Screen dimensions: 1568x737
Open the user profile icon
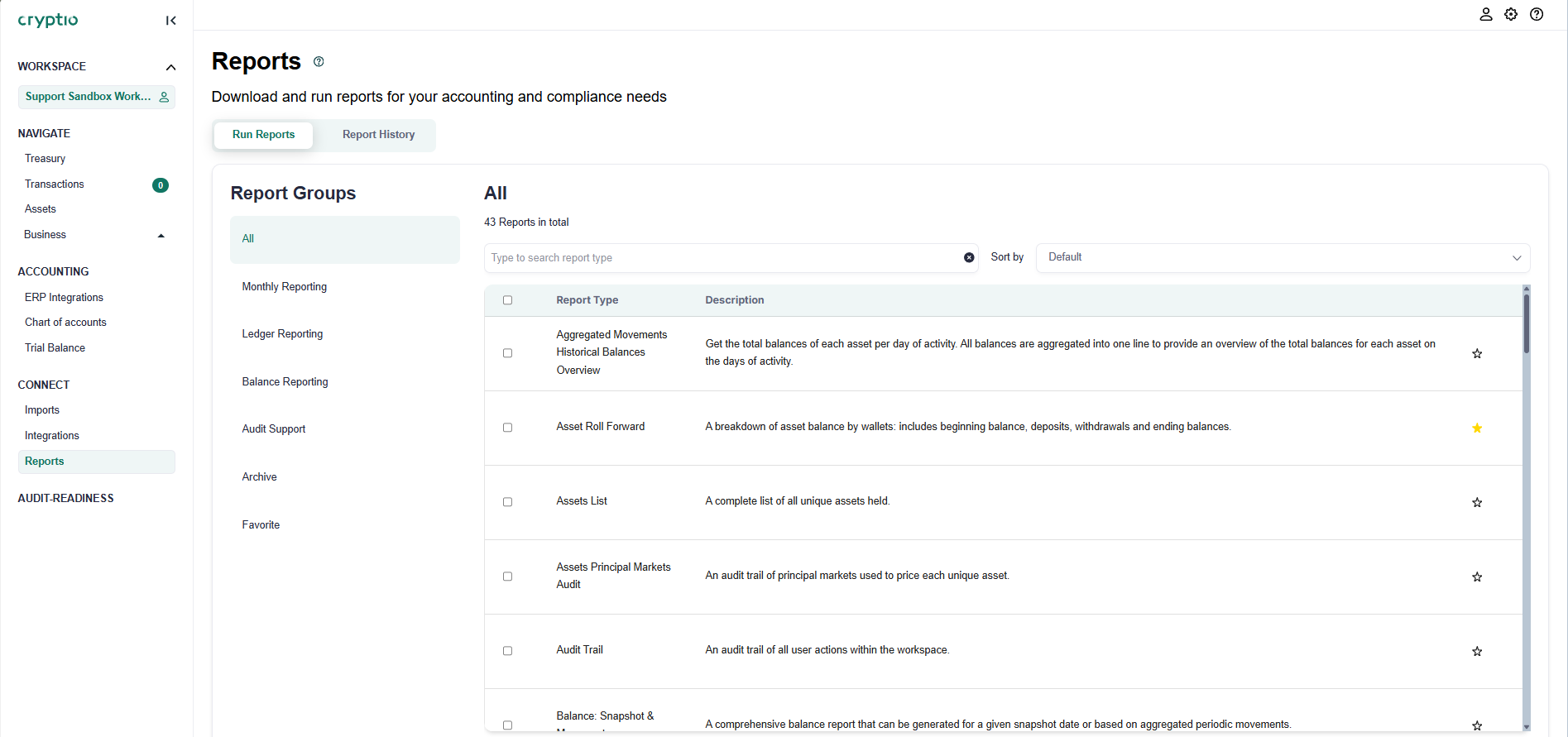click(x=1486, y=14)
